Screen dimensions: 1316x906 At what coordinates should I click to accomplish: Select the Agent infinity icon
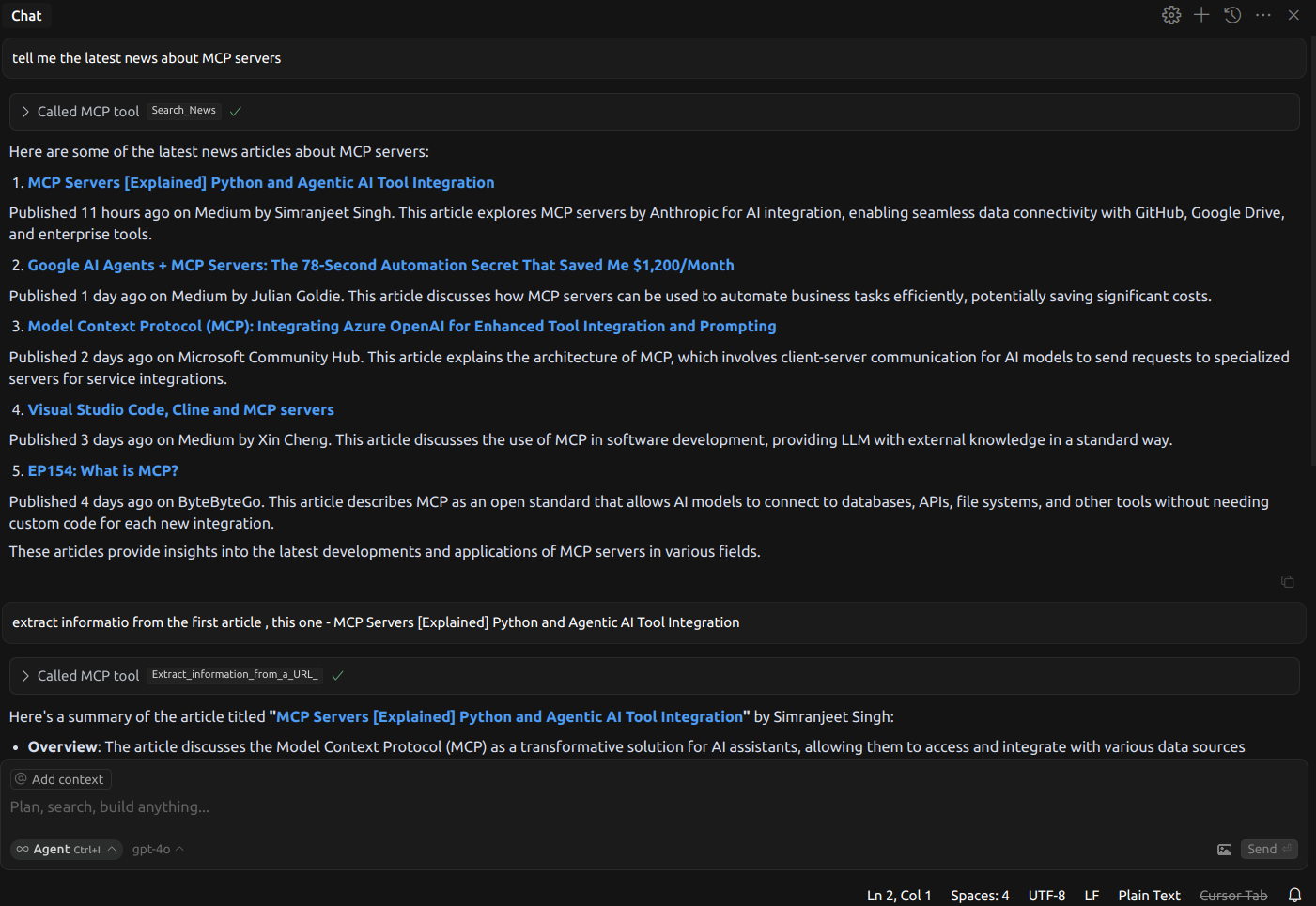pyautogui.click(x=21, y=849)
